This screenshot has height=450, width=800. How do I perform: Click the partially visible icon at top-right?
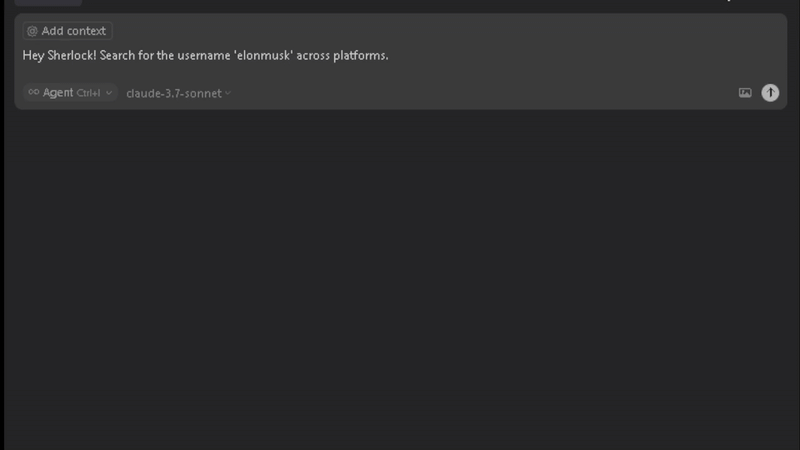pyautogui.click(x=729, y=1)
